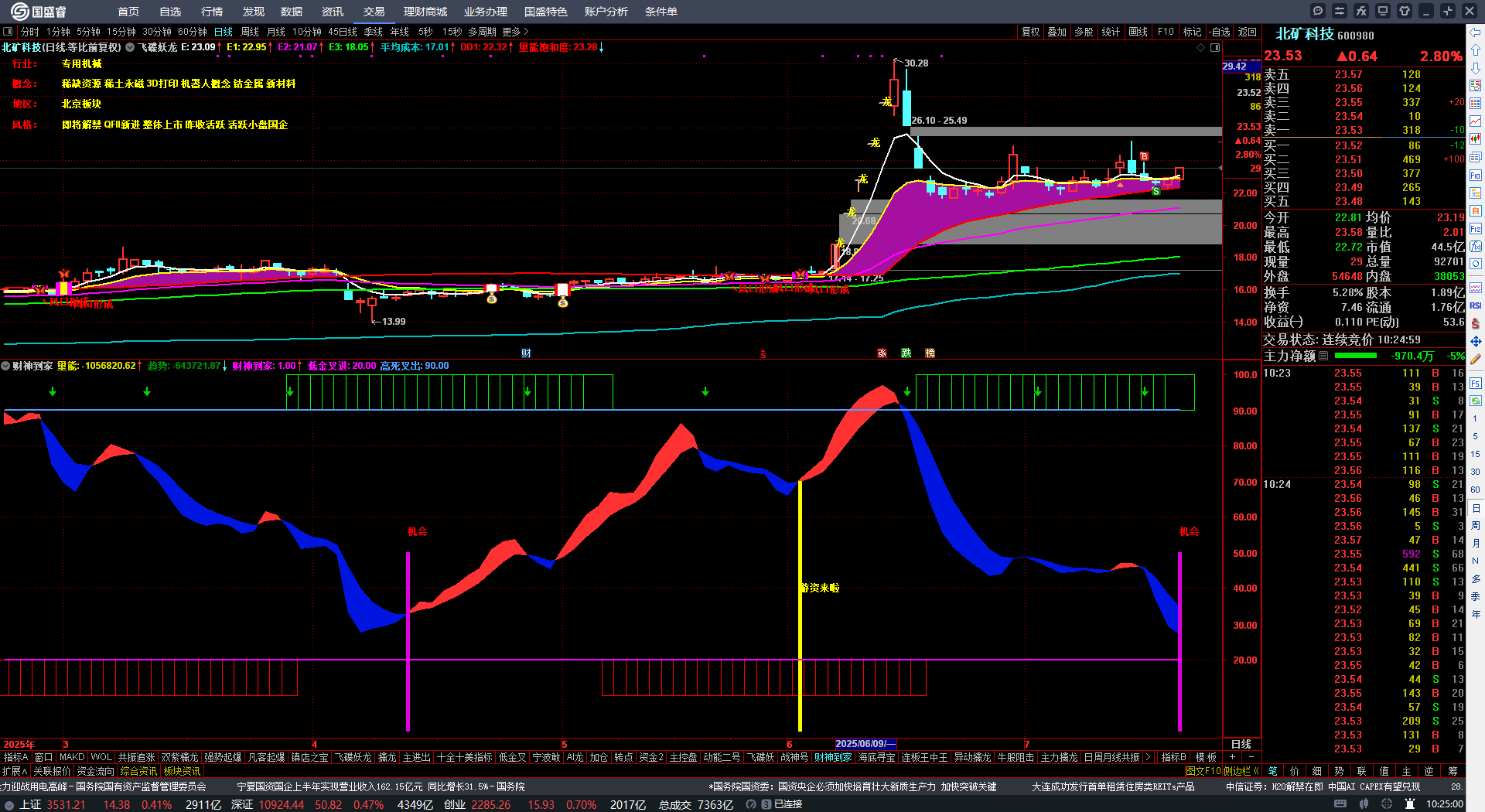Open the formula fx icon in title bar

click(1361, 11)
